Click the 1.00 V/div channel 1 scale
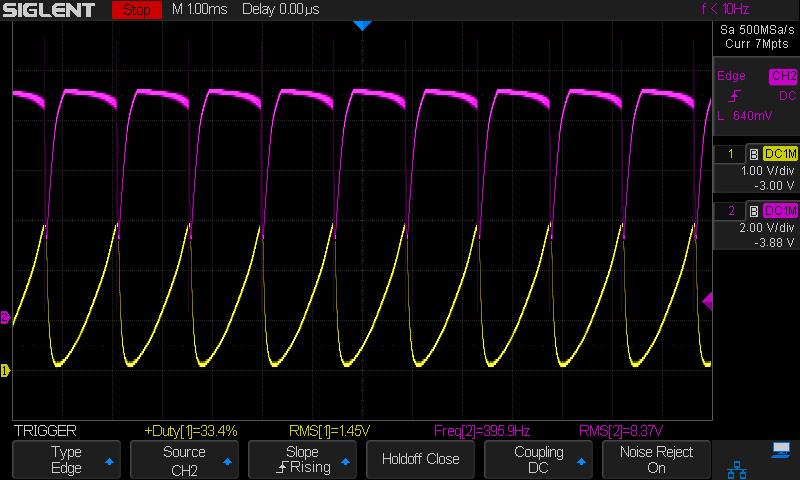800x480 pixels. tap(767, 171)
